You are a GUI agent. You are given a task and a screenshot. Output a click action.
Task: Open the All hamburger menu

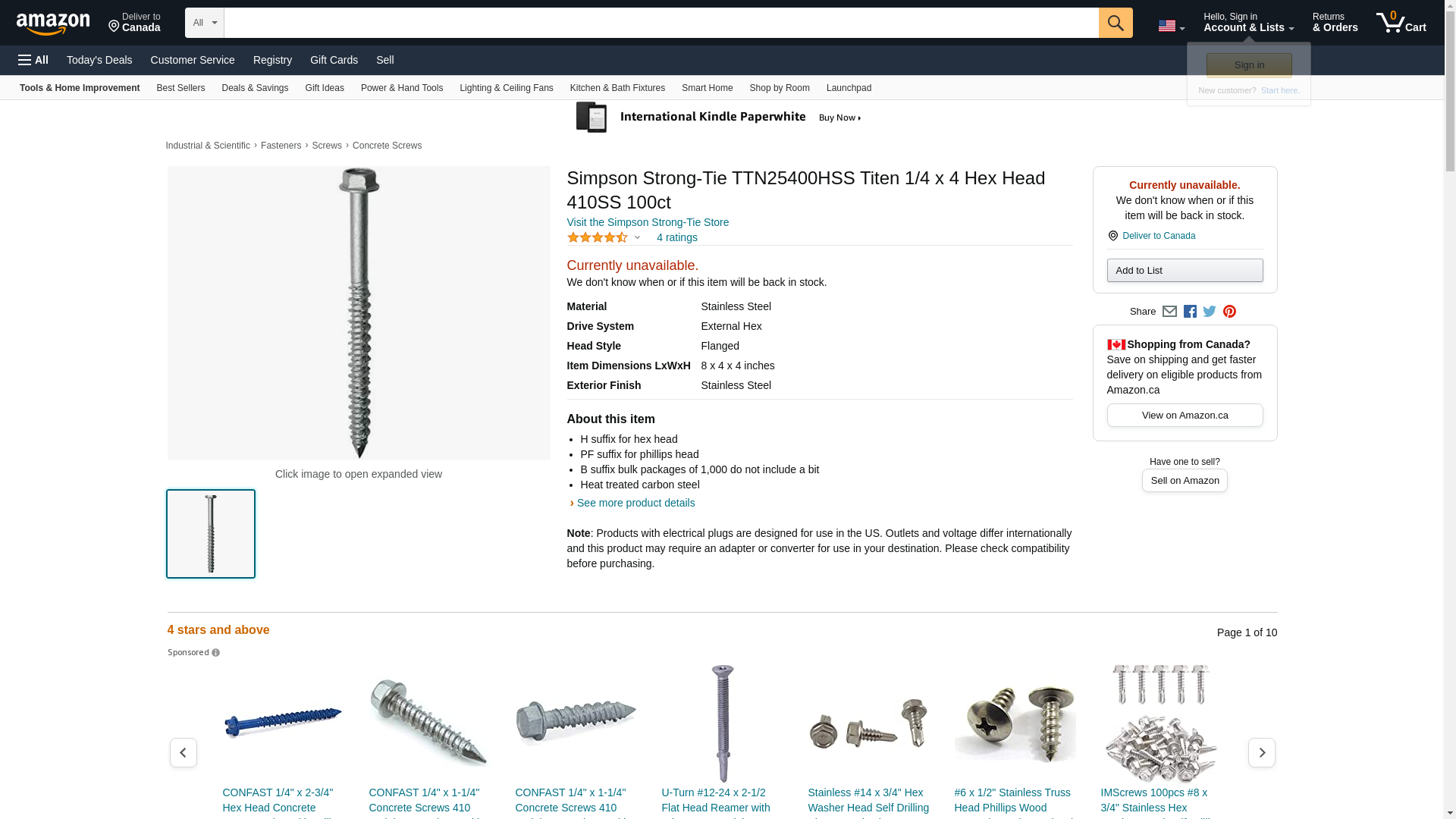coord(33,60)
